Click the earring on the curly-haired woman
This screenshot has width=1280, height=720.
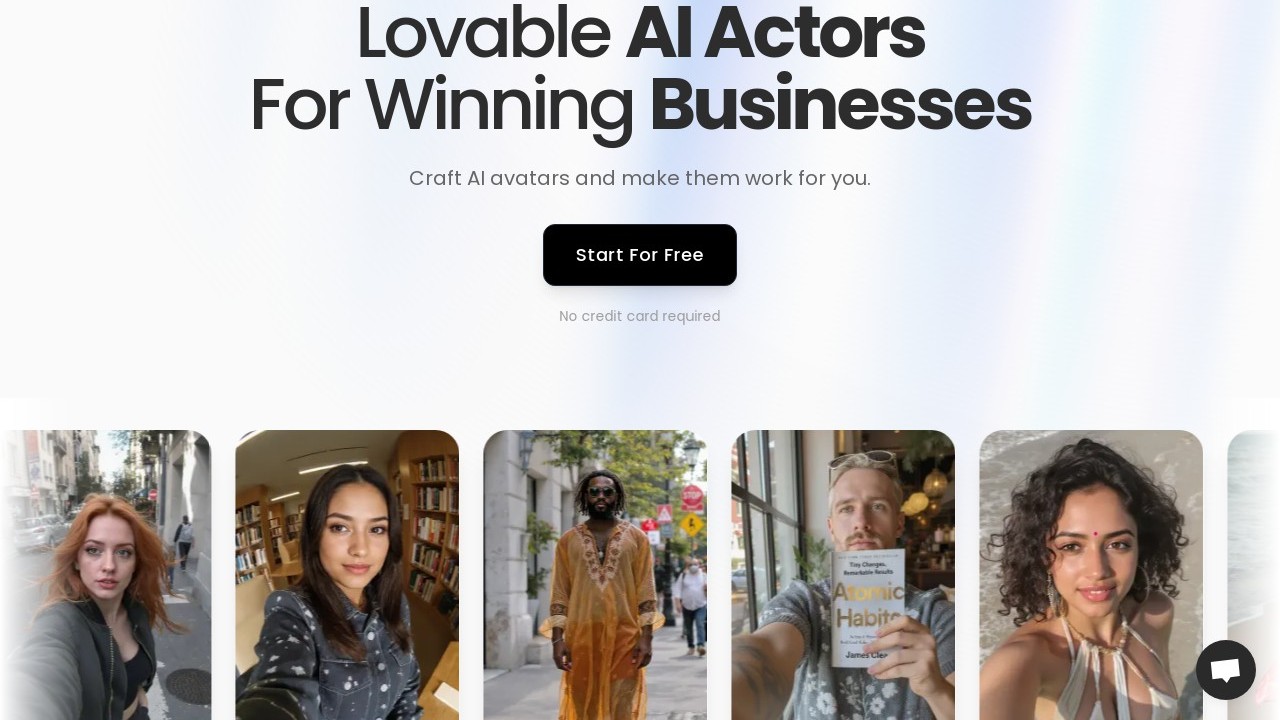[x=1054, y=600]
